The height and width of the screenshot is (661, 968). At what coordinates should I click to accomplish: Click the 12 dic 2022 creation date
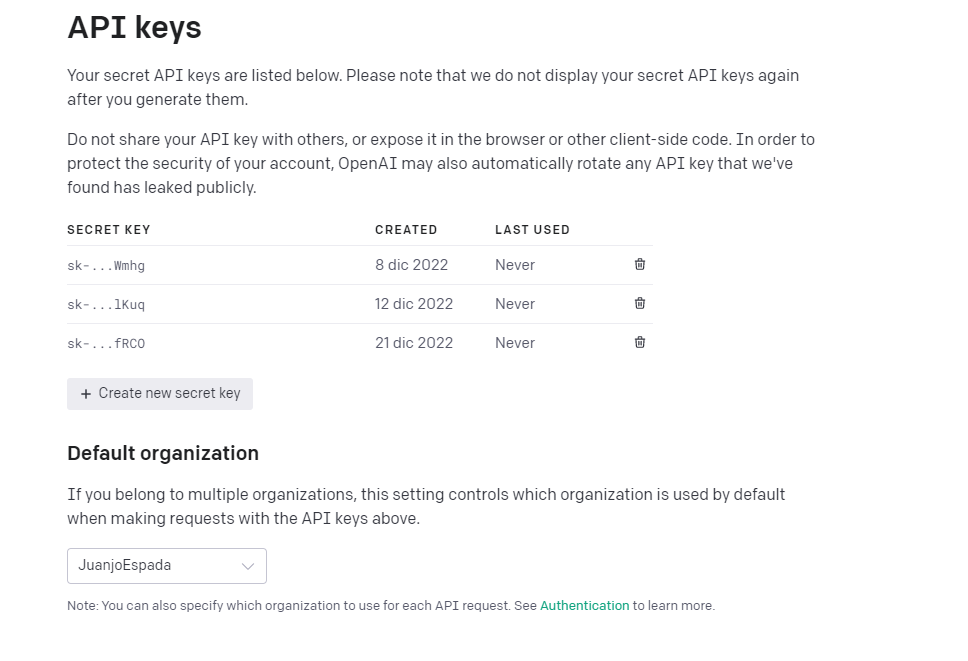coord(414,304)
